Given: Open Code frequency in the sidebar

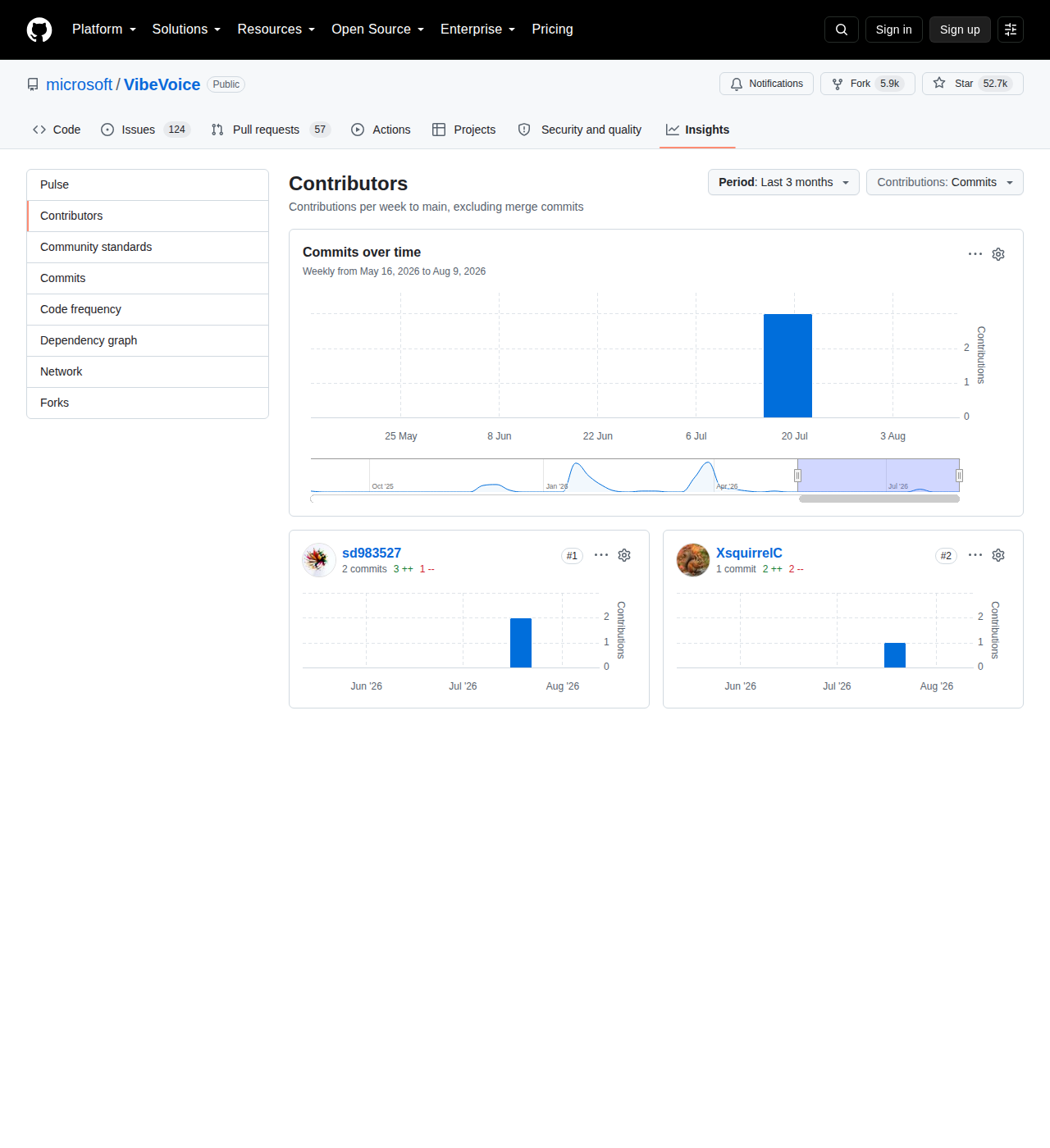Looking at the screenshot, I should (148, 309).
